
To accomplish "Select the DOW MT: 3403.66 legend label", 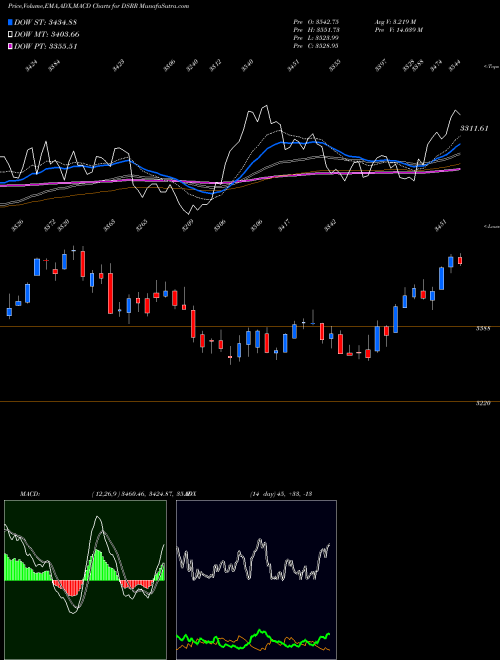I will click(x=47, y=34).
